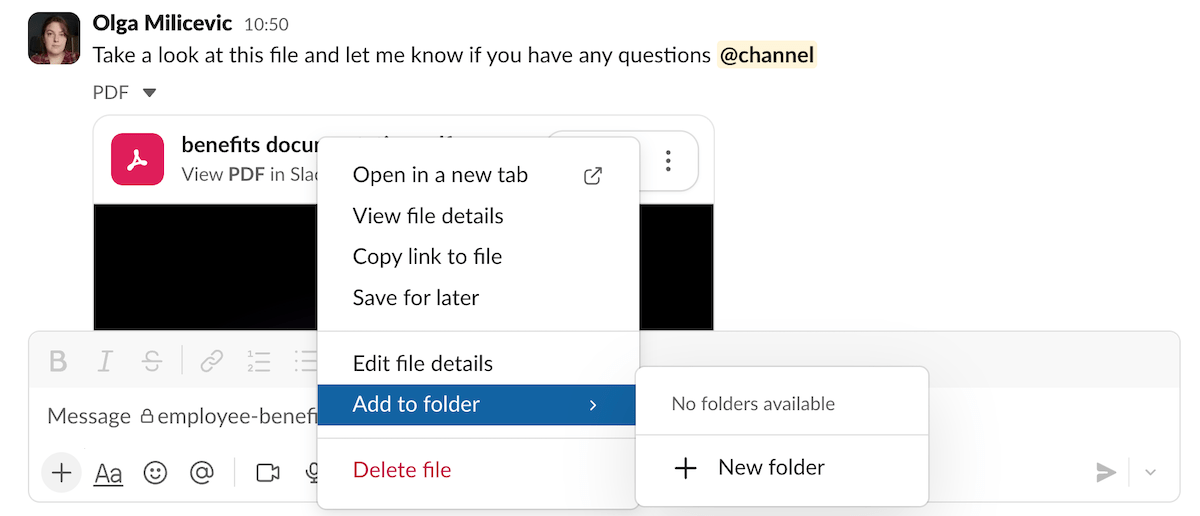This screenshot has height=516, width=1200.
Task: Click Olga Milicevic's profile avatar
Action: 54,39
